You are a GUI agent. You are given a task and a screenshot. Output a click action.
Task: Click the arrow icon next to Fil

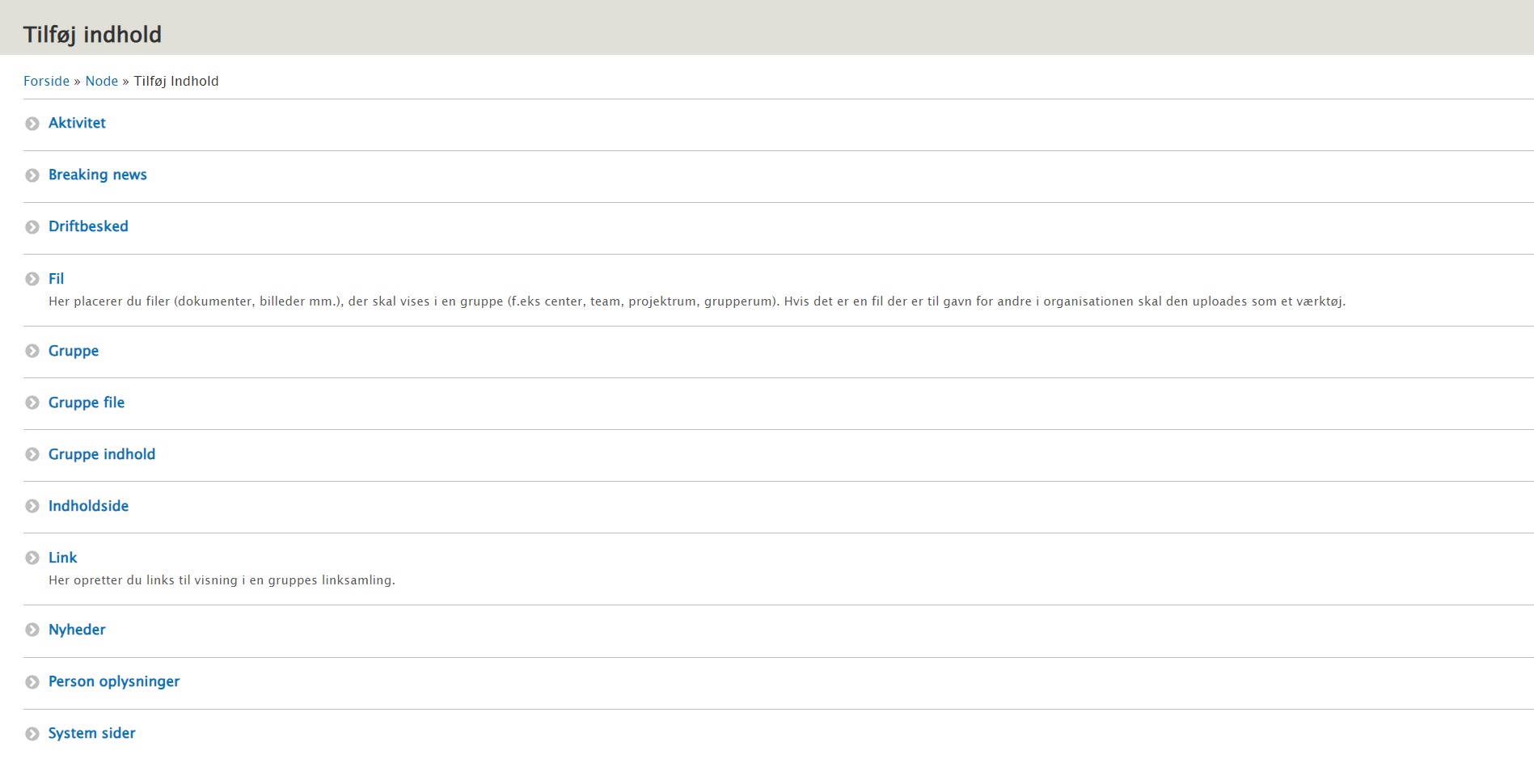point(32,279)
